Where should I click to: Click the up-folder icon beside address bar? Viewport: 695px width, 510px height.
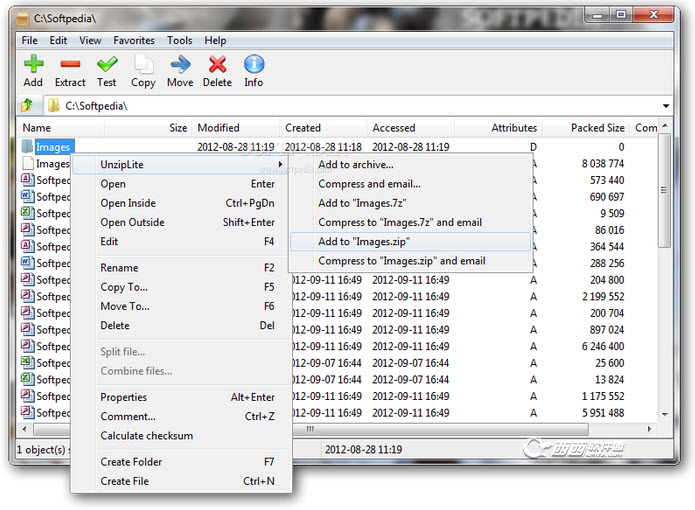pos(28,106)
